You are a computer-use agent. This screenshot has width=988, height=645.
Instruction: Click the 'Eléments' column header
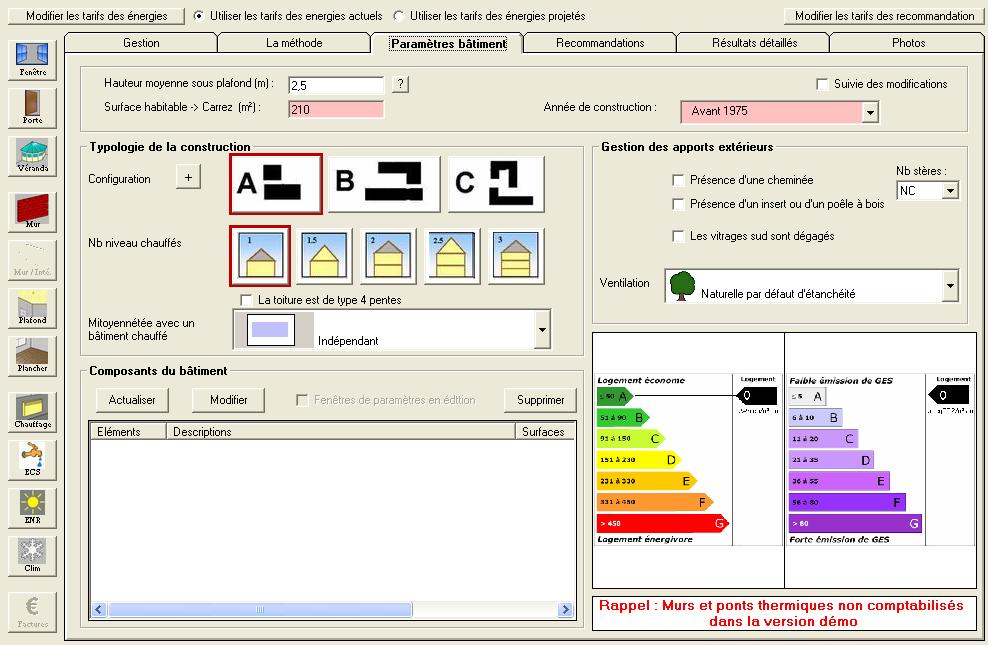128,431
